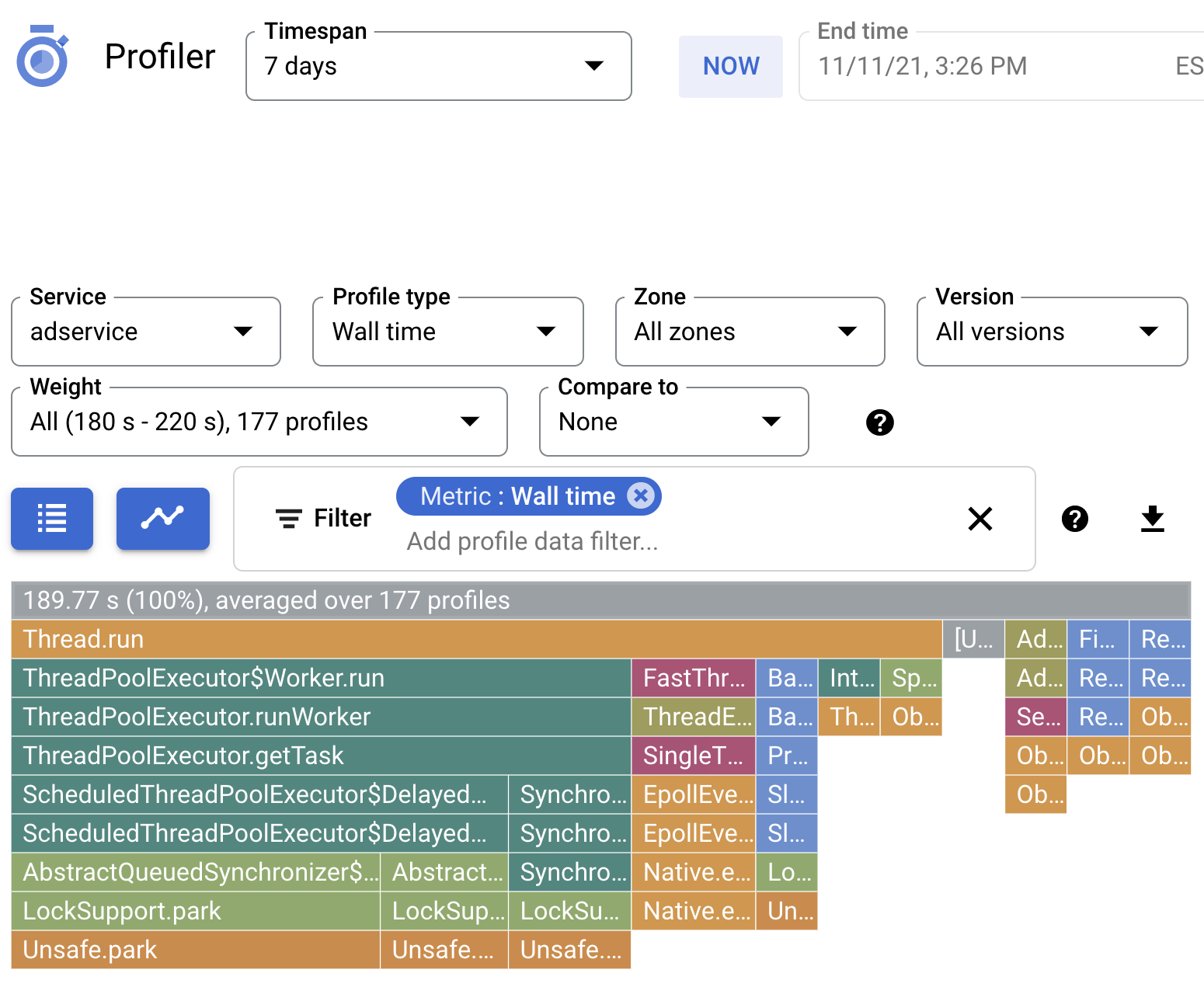This screenshot has width=1204, height=994.
Task: Switch to the list view icon
Action: (51, 518)
